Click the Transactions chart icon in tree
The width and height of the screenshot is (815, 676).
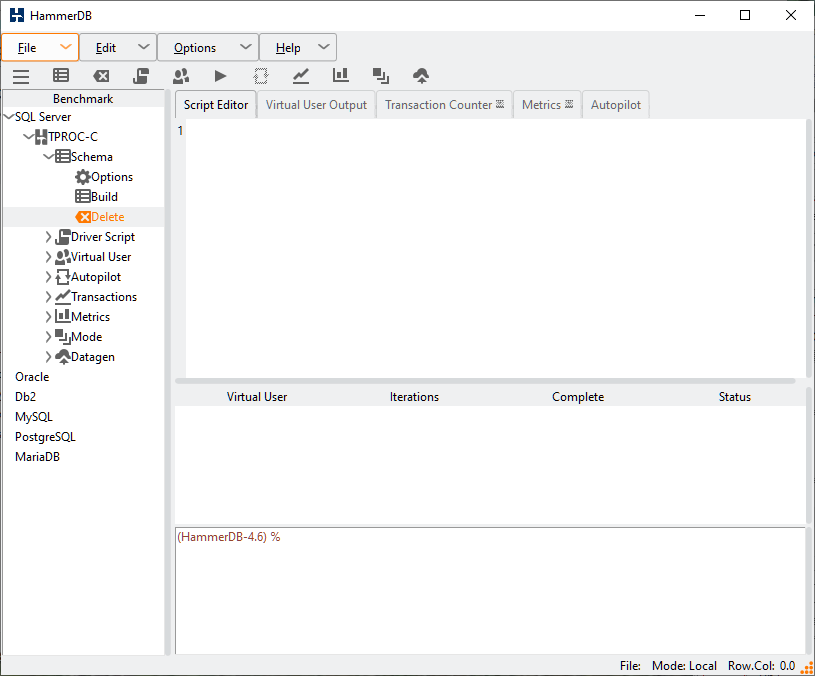pos(63,297)
